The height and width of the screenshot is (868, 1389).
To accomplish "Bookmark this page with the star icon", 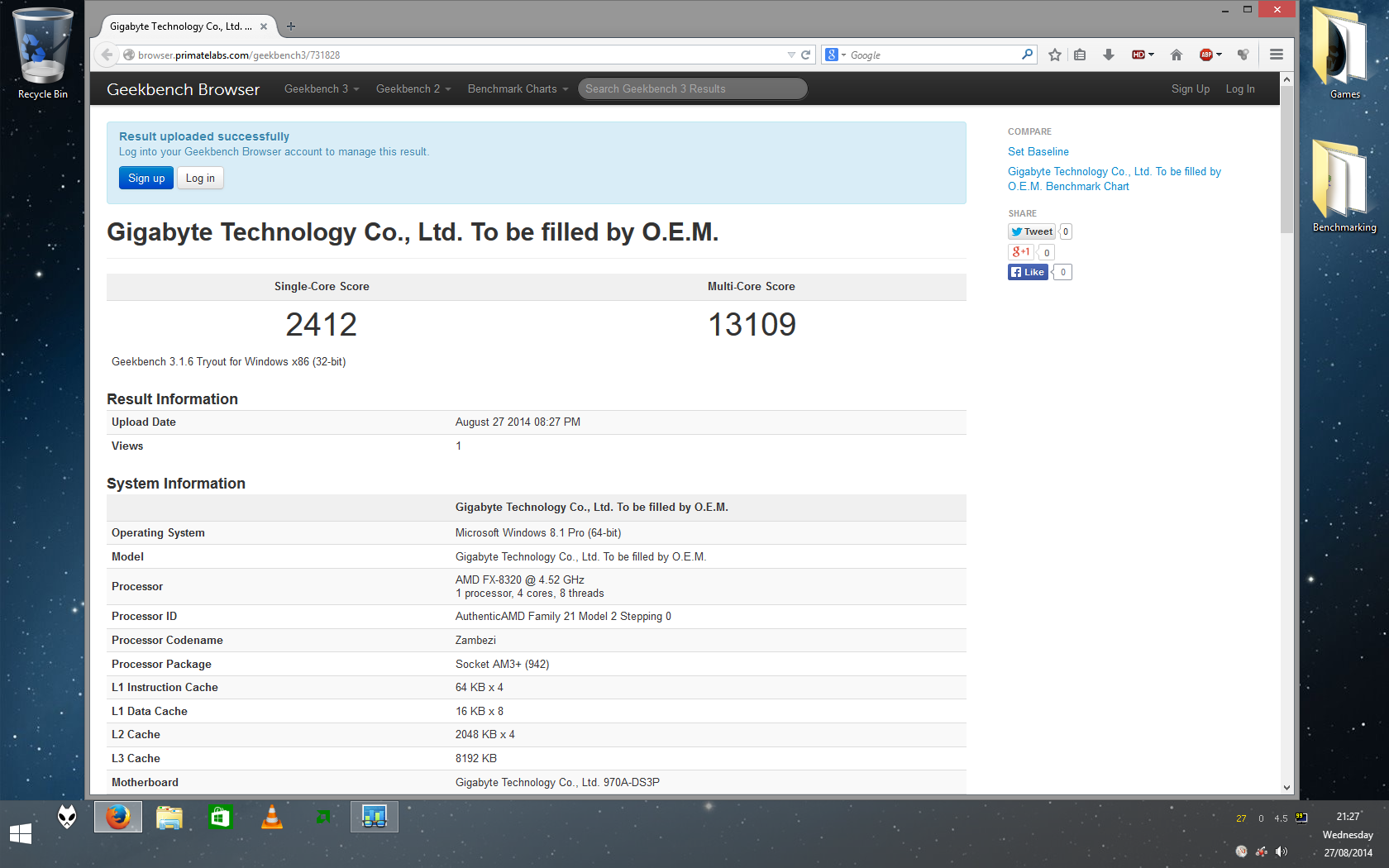I will (1055, 55).
